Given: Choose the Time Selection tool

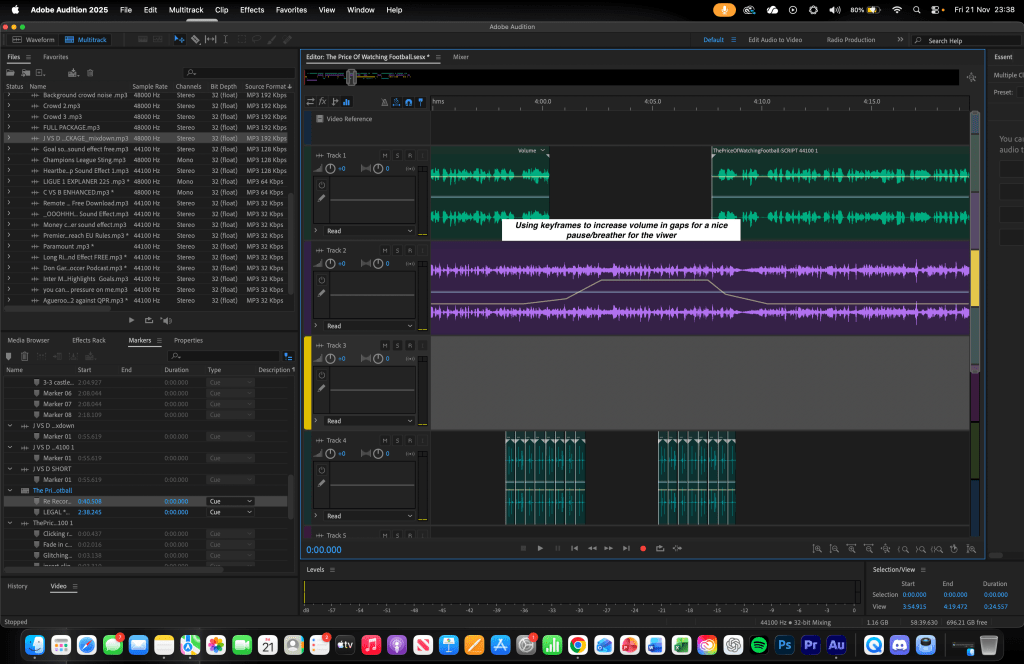Looking at the screenshot, I should pos(226,39).
